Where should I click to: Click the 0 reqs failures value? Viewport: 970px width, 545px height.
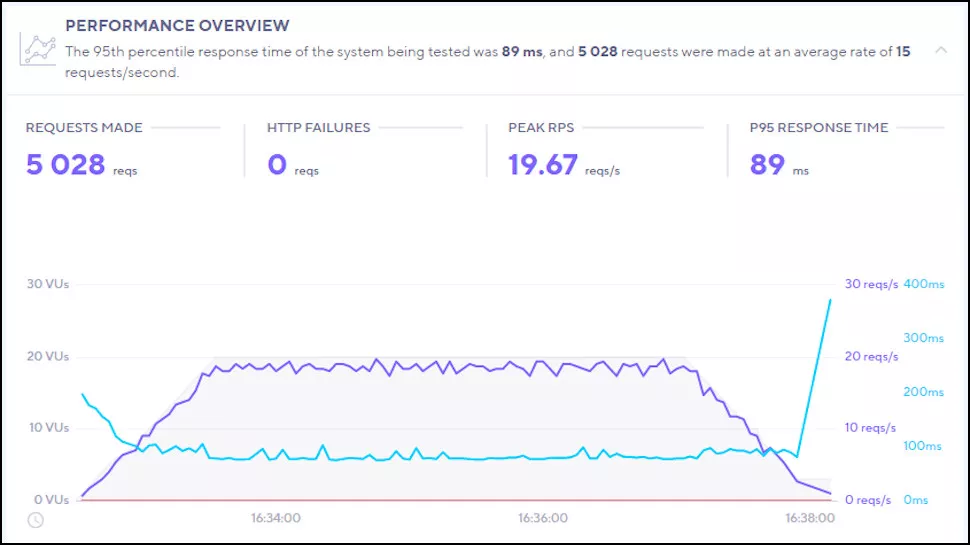pyautogui.click(x=293, y=165)
